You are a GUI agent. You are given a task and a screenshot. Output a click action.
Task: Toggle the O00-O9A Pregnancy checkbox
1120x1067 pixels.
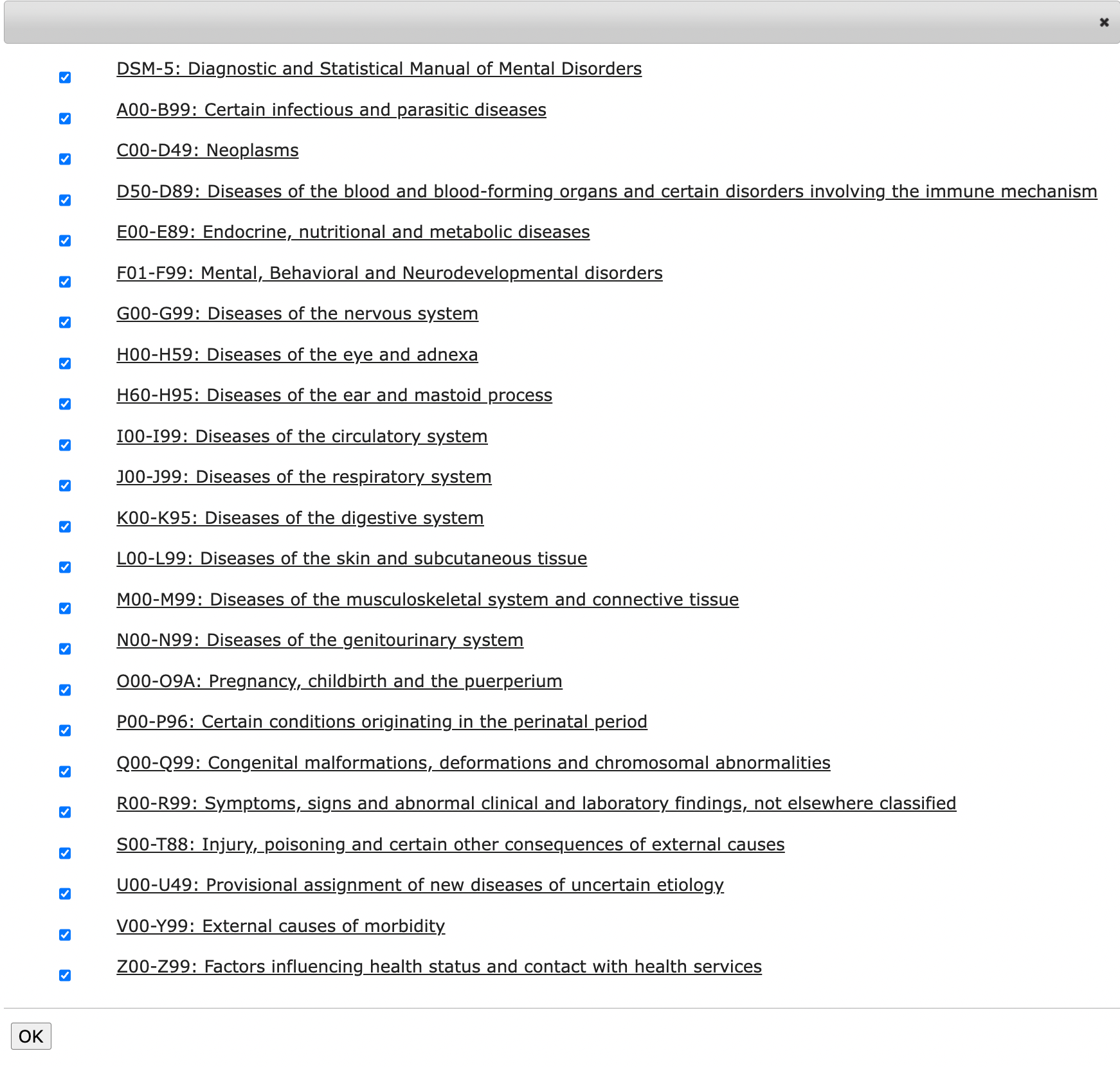click(x=65, y=690)
